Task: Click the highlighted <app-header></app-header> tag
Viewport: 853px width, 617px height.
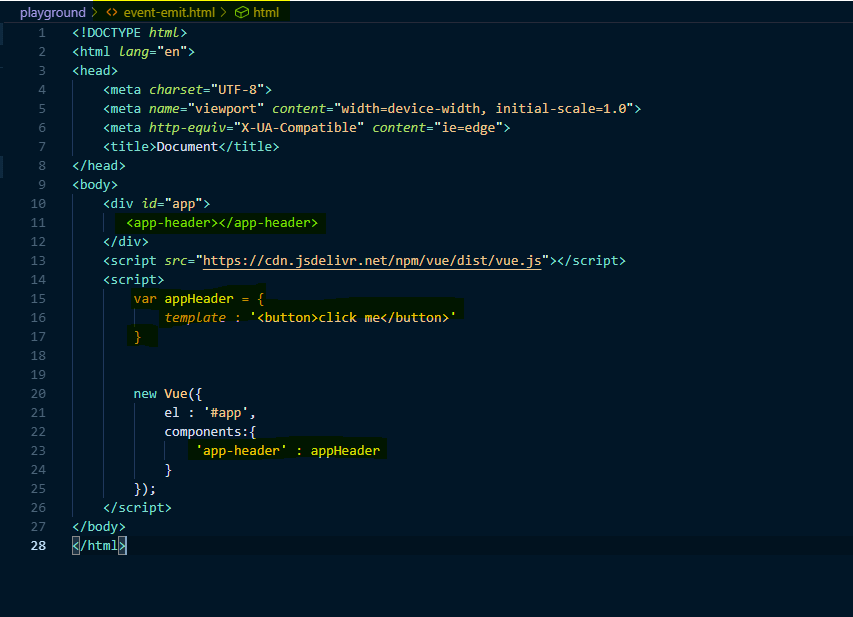Action: [222, 223]
